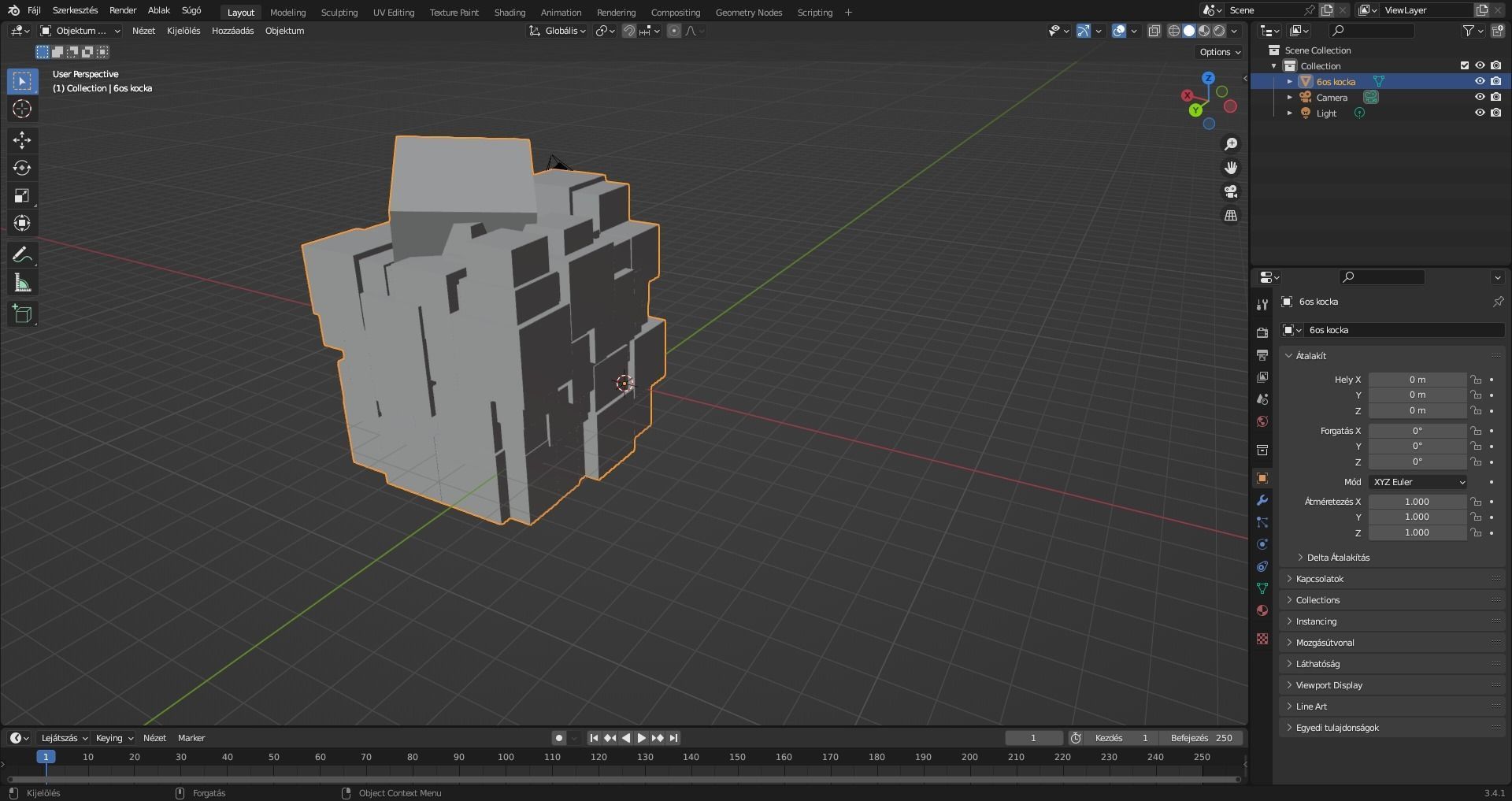Open the Texture properties checker tab
Screen dimensions: 1512x801
pyautogui.click(x=1262, y=639)
